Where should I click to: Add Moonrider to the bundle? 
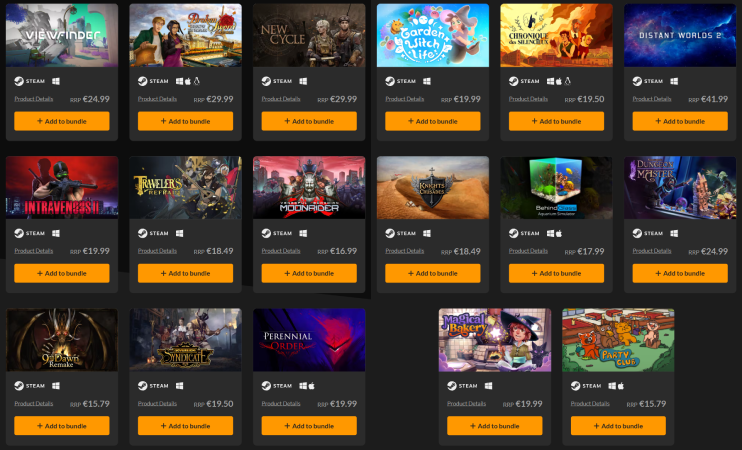[309, 274]
